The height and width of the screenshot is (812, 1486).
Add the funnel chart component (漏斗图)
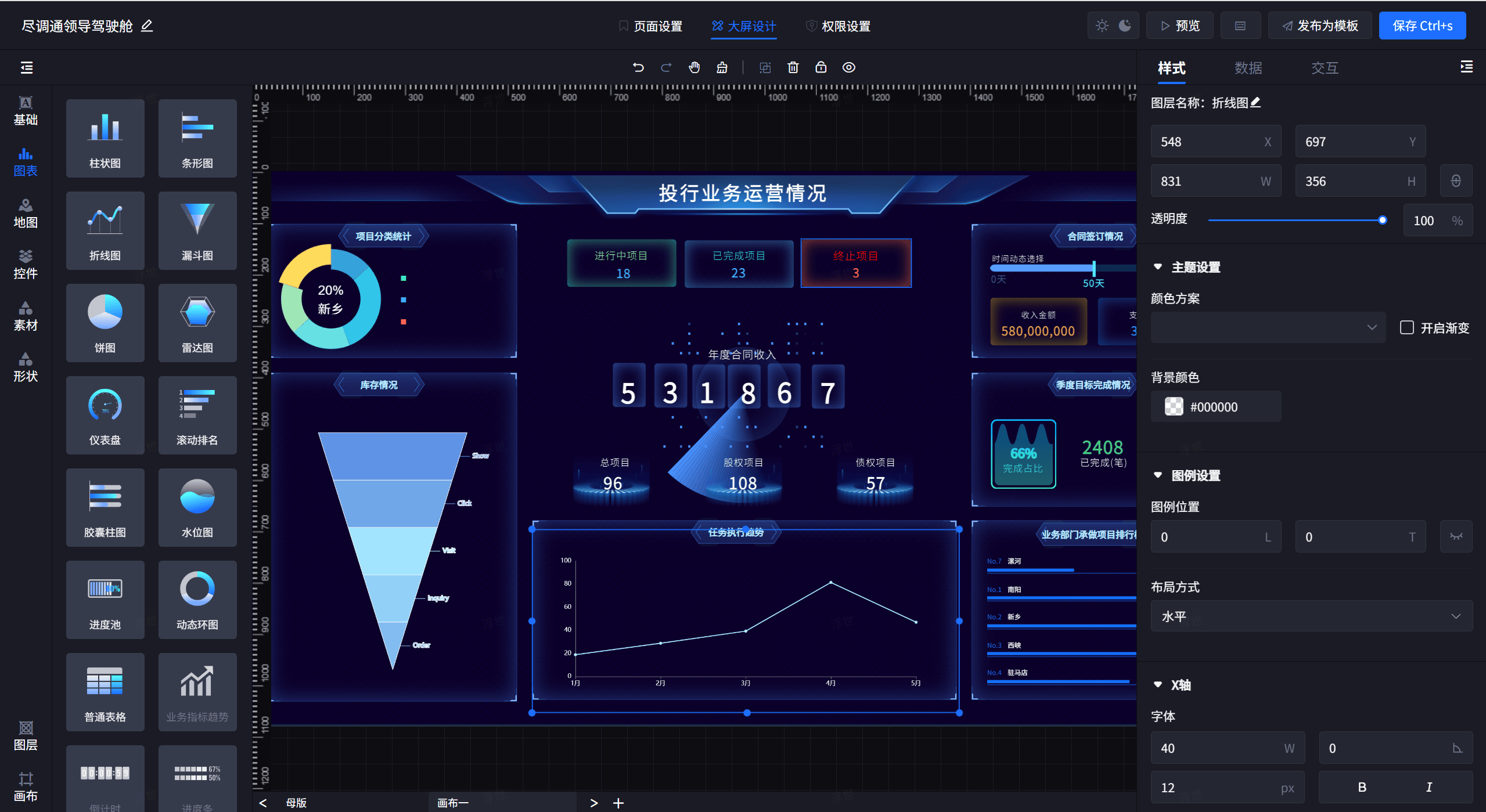pos(197,230)
